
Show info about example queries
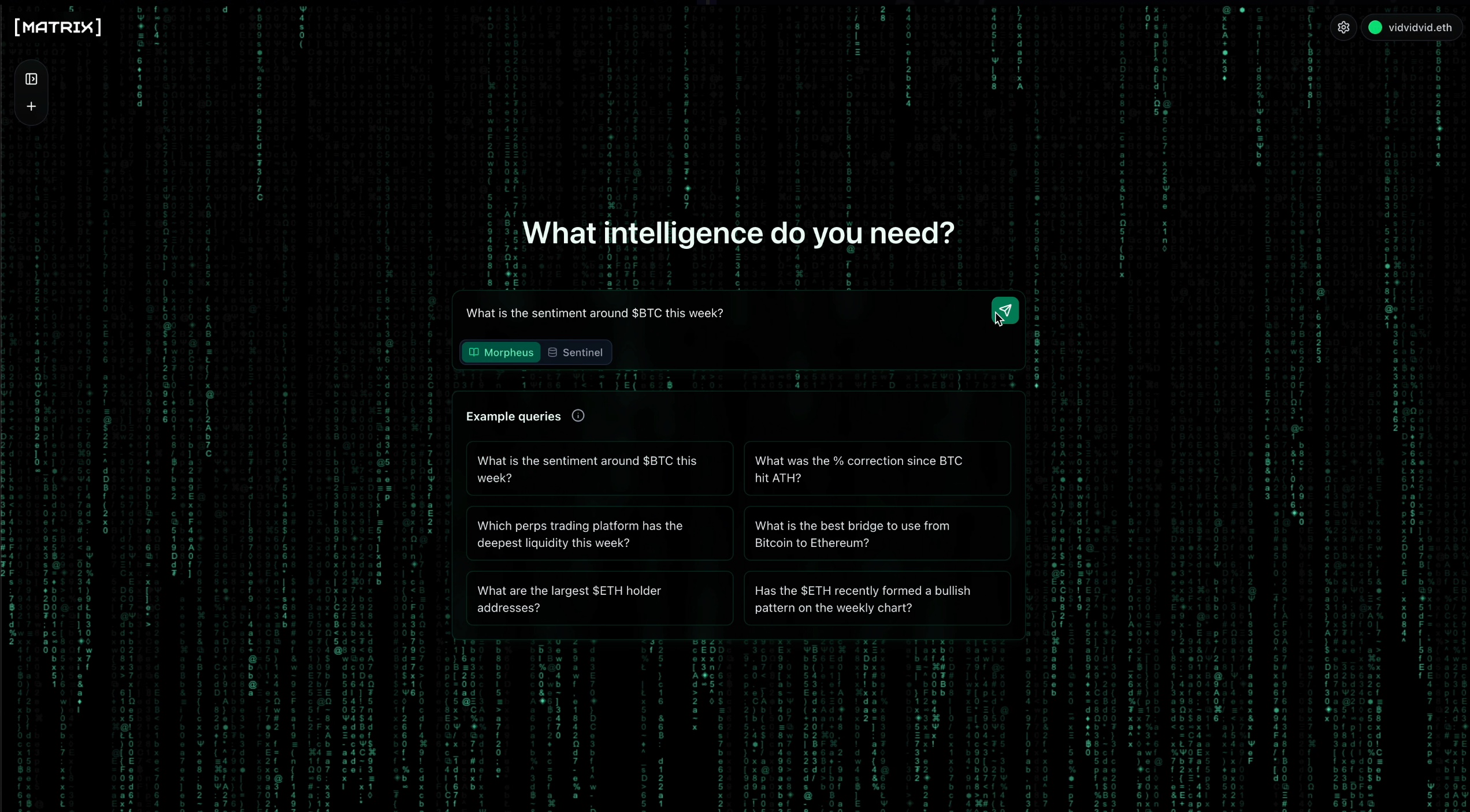[x=578, y=416]
